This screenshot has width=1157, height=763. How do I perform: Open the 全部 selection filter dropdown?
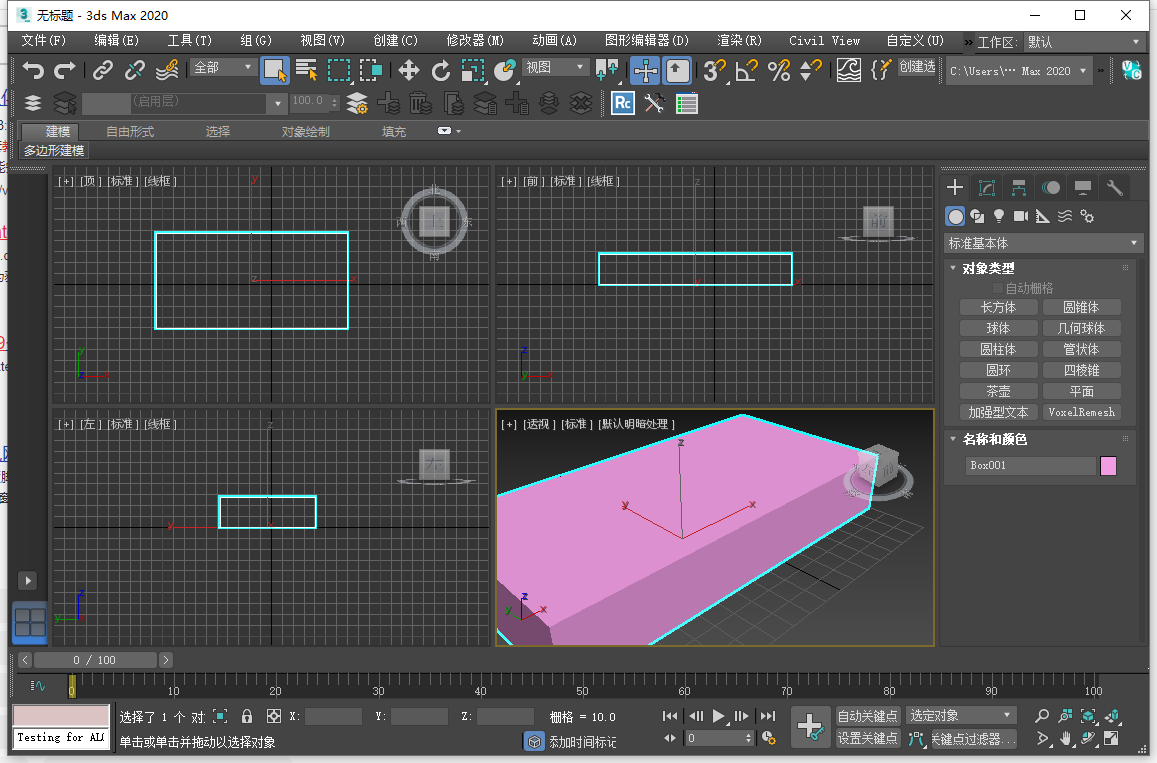(223, 68)
